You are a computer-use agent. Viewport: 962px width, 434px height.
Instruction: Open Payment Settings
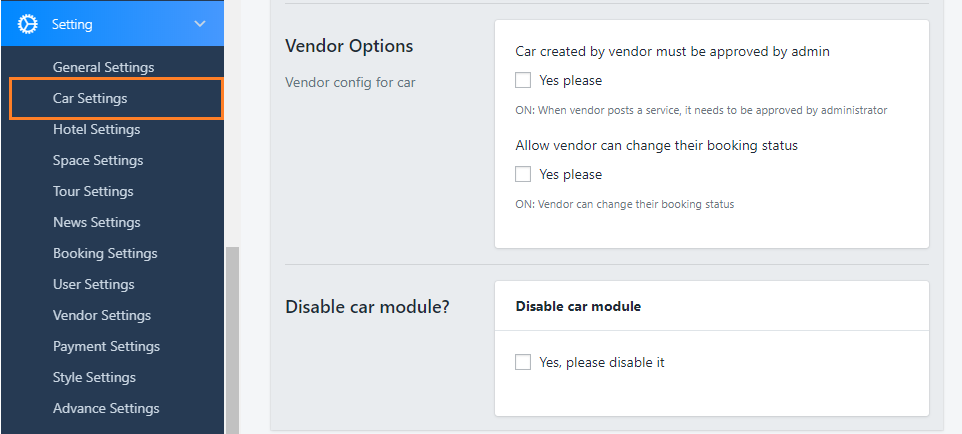pyautogui.click(x=106, y=346)
